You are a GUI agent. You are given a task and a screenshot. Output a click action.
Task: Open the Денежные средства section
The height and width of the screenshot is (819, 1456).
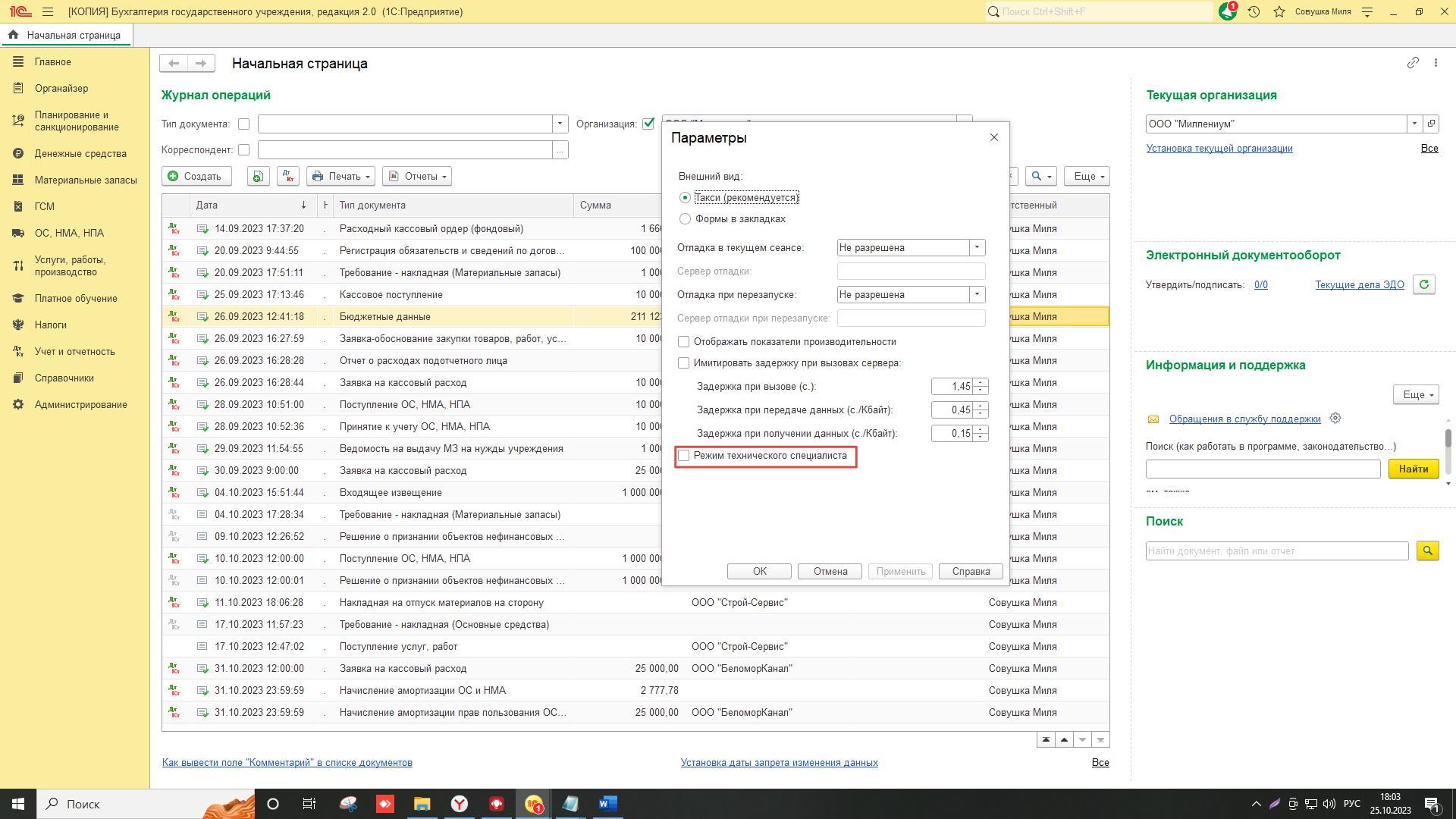80,153
